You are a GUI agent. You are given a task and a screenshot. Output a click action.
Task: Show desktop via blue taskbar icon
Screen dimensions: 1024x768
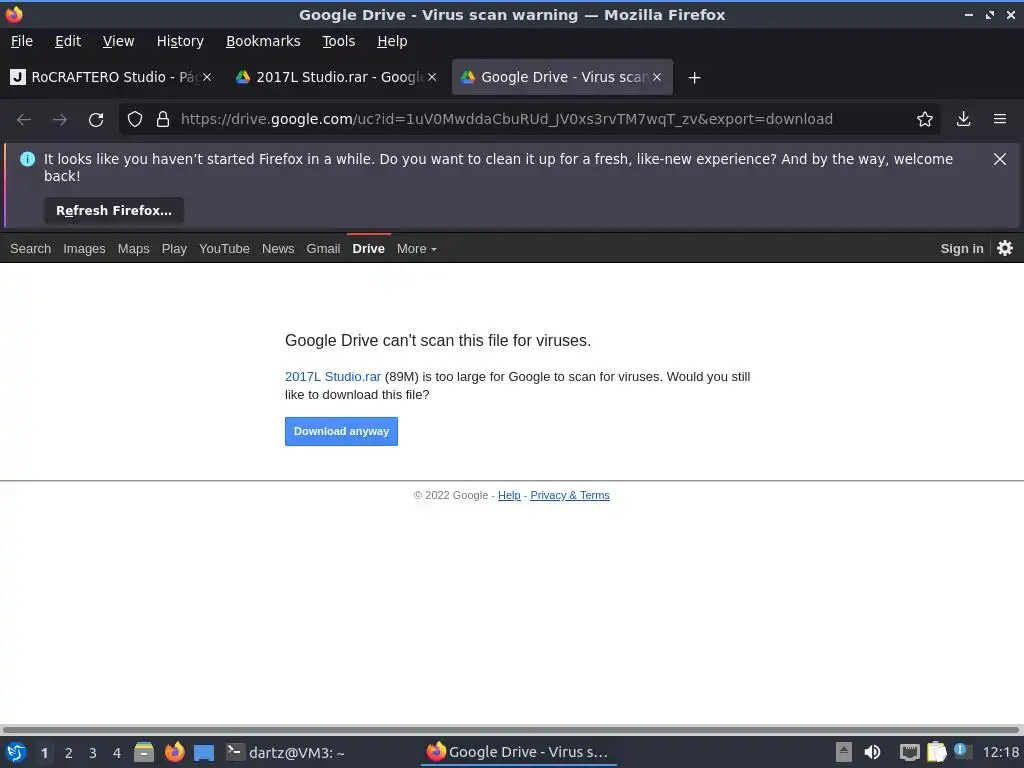[204, 753]
